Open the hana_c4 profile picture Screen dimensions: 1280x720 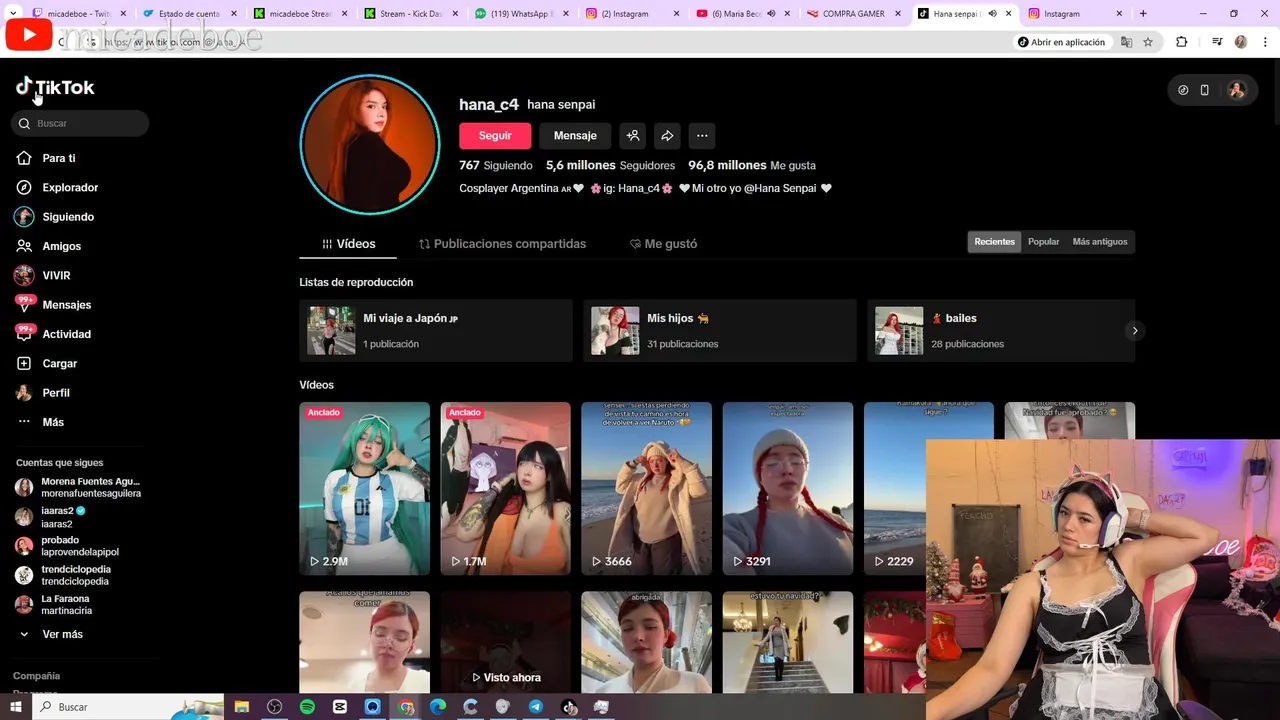[x=370, y=144]
